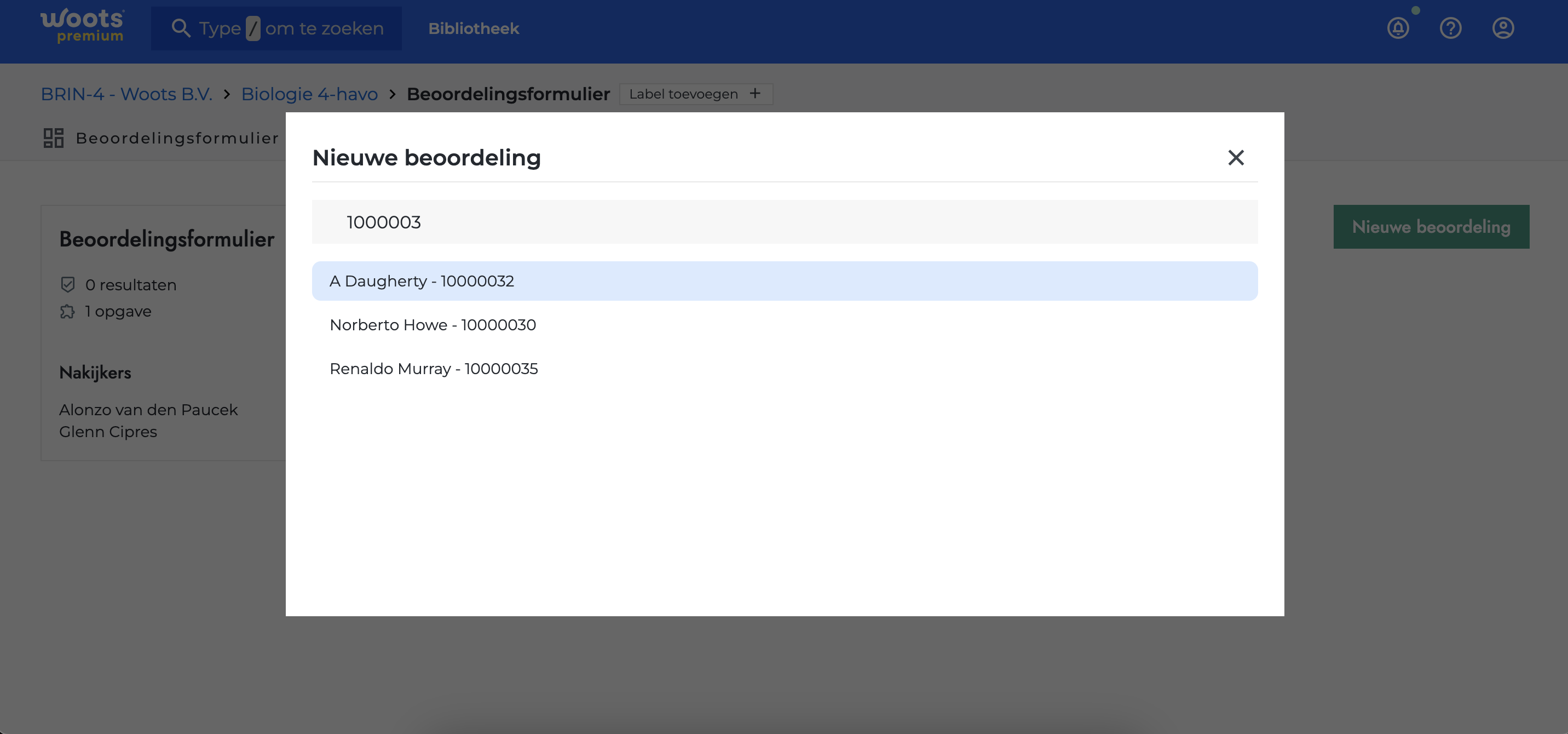
Task: Click the plus icon in Label toevoegen
Action: (755, 93)
